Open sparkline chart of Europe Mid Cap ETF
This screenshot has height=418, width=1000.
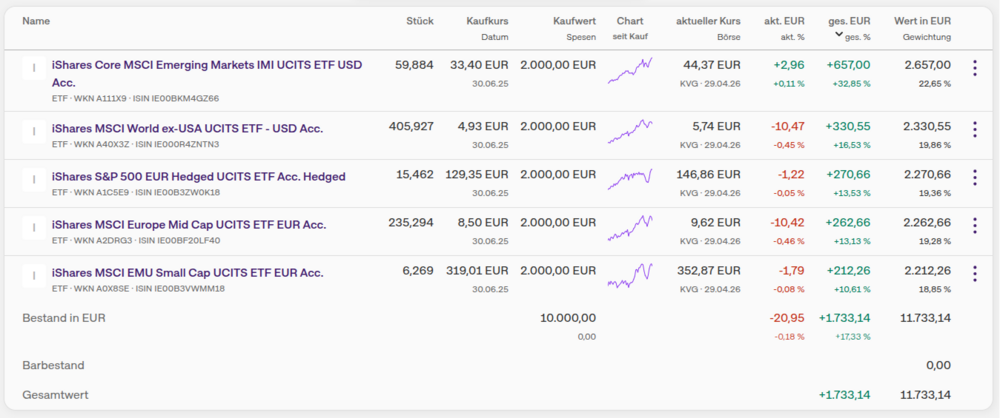point(630,228)
